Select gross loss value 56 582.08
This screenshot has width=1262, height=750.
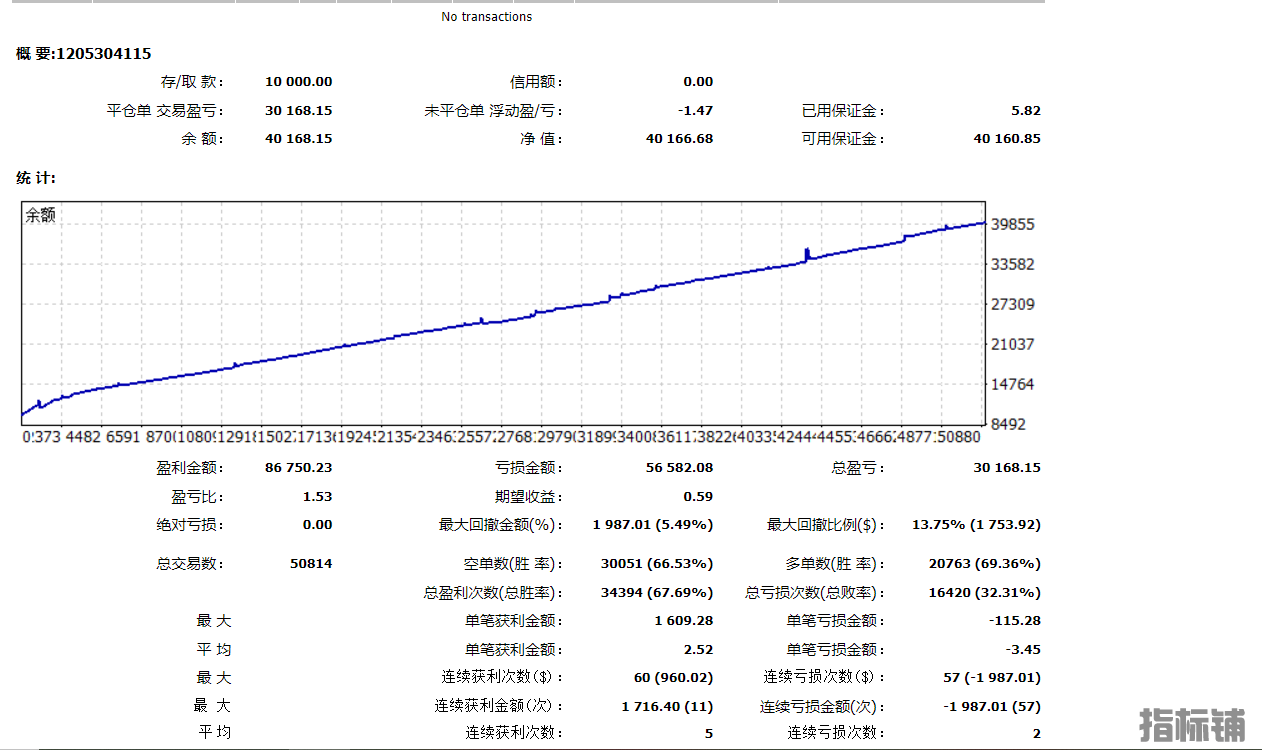680,467
